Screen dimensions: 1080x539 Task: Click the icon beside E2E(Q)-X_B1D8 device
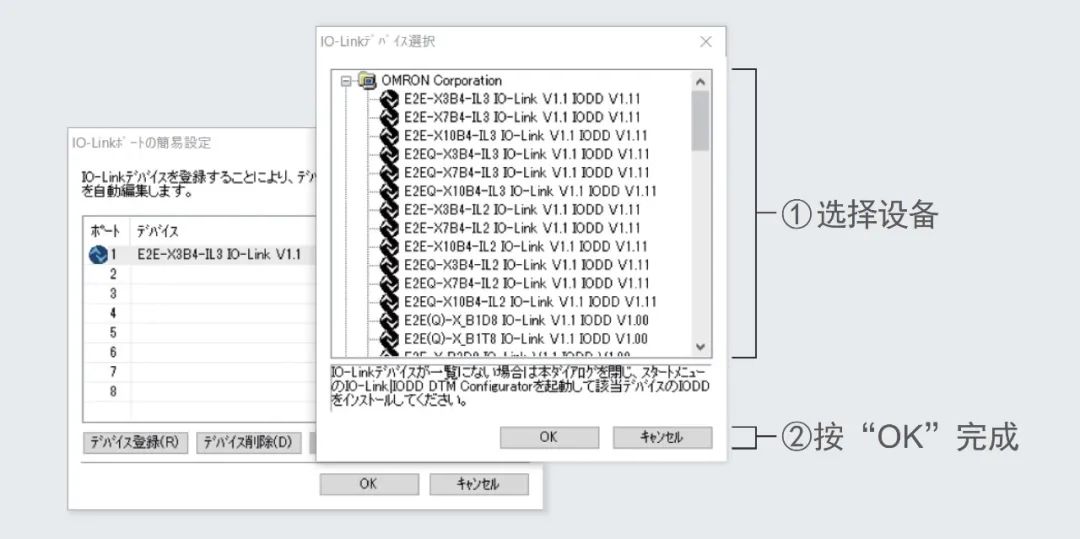[x=389, y=320]
